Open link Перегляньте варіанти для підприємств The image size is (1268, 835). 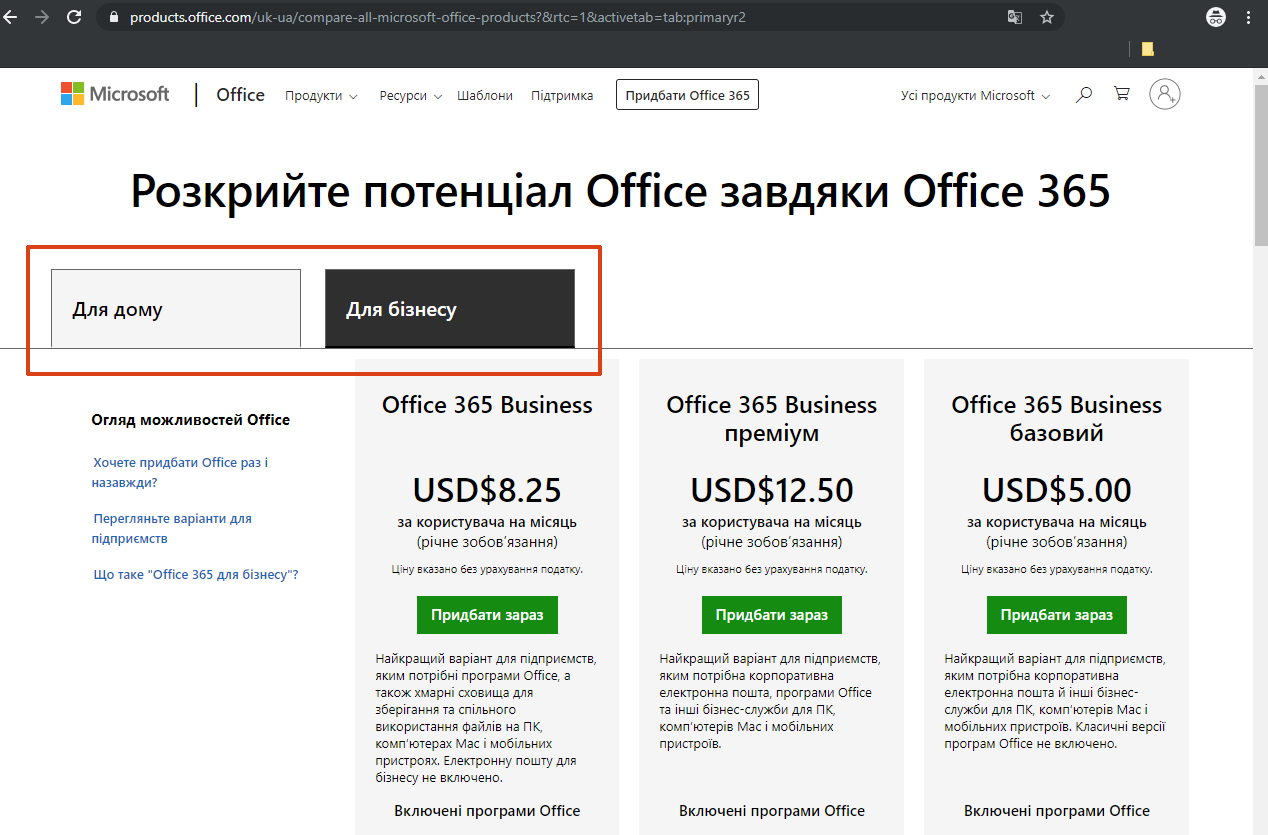click(172, 529)
